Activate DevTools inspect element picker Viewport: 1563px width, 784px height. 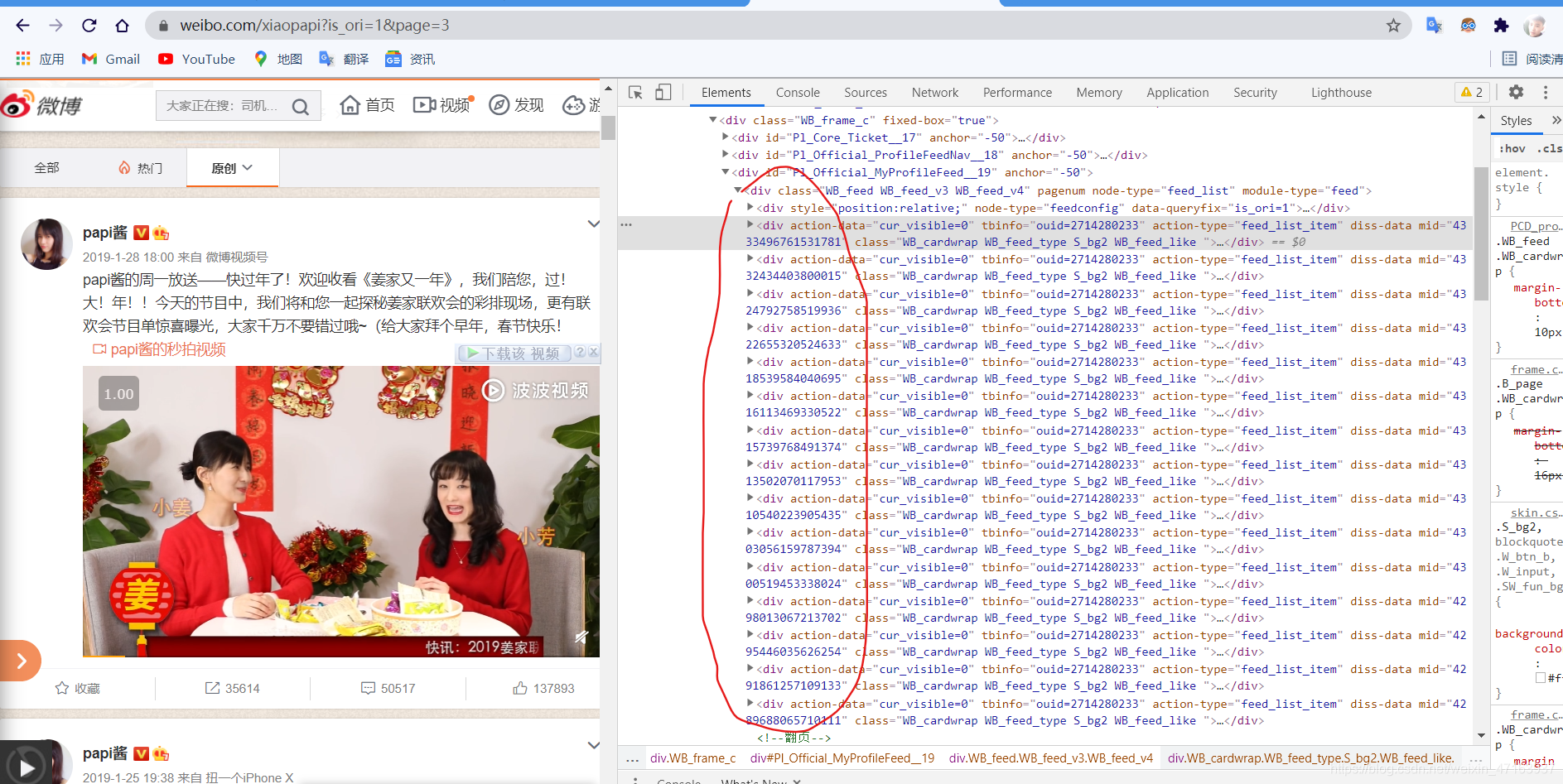click(x=636, y=93)
